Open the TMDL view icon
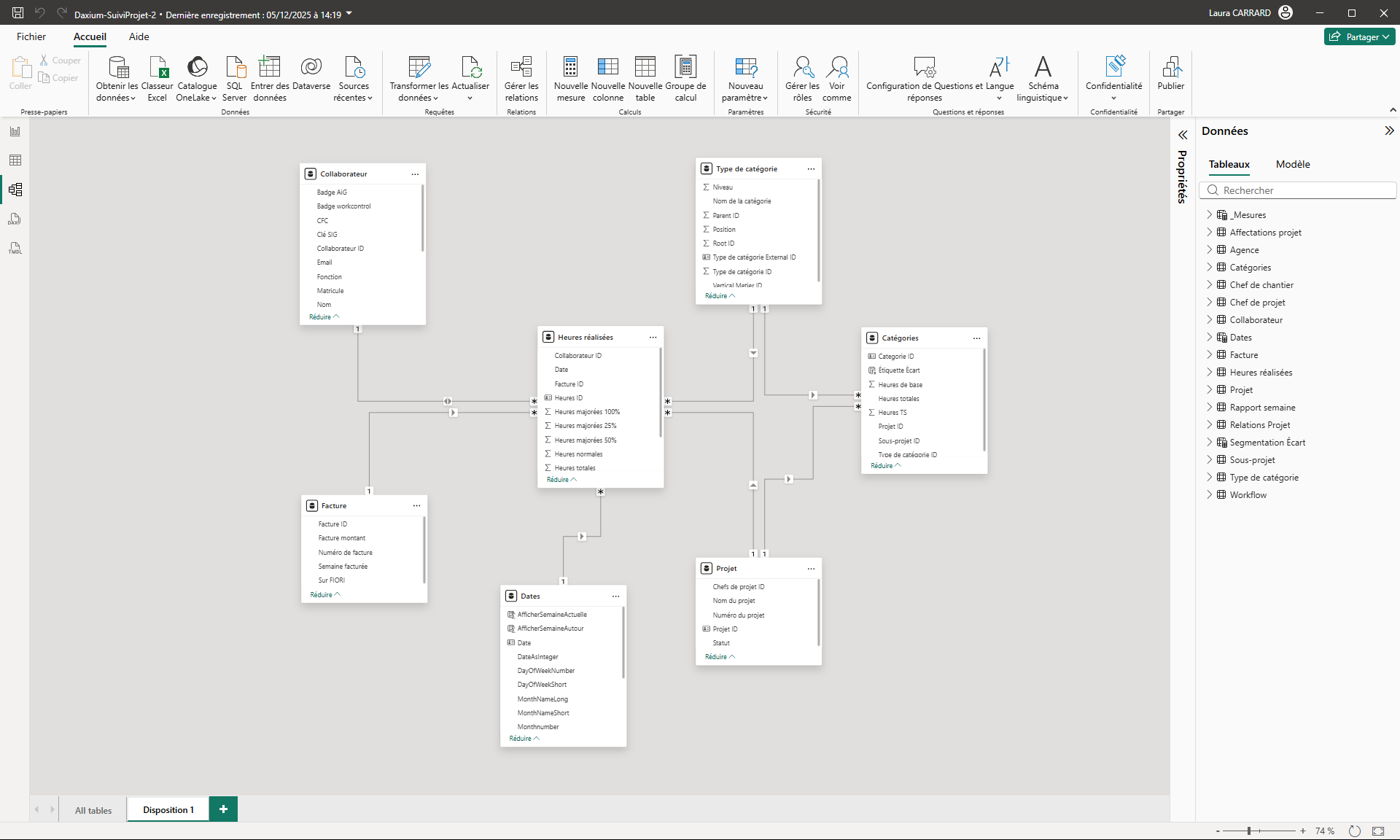This screenshot has width=1400, height=840. point(15,249)
